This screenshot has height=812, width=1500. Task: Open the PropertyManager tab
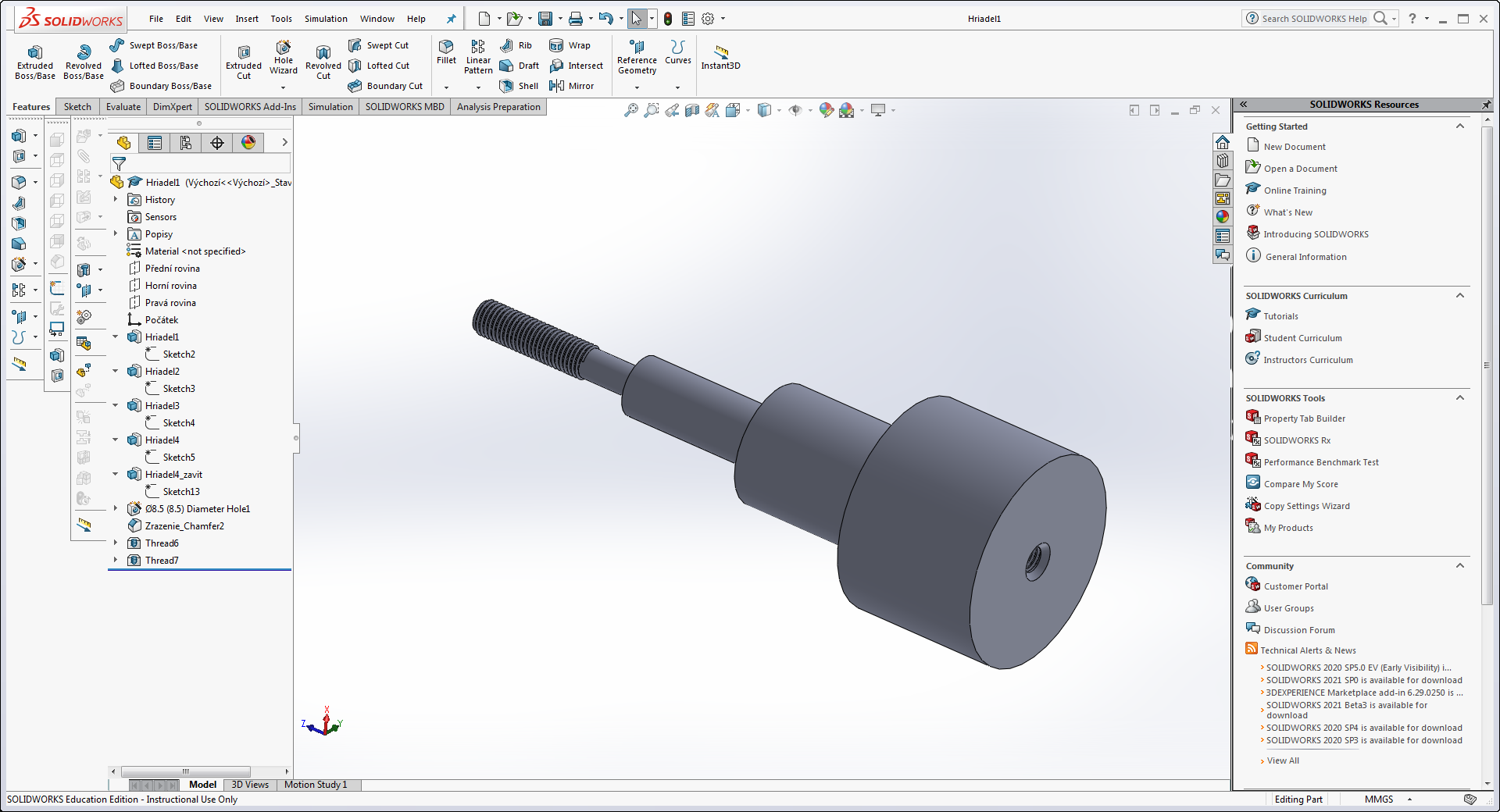(x=155, y=142)
